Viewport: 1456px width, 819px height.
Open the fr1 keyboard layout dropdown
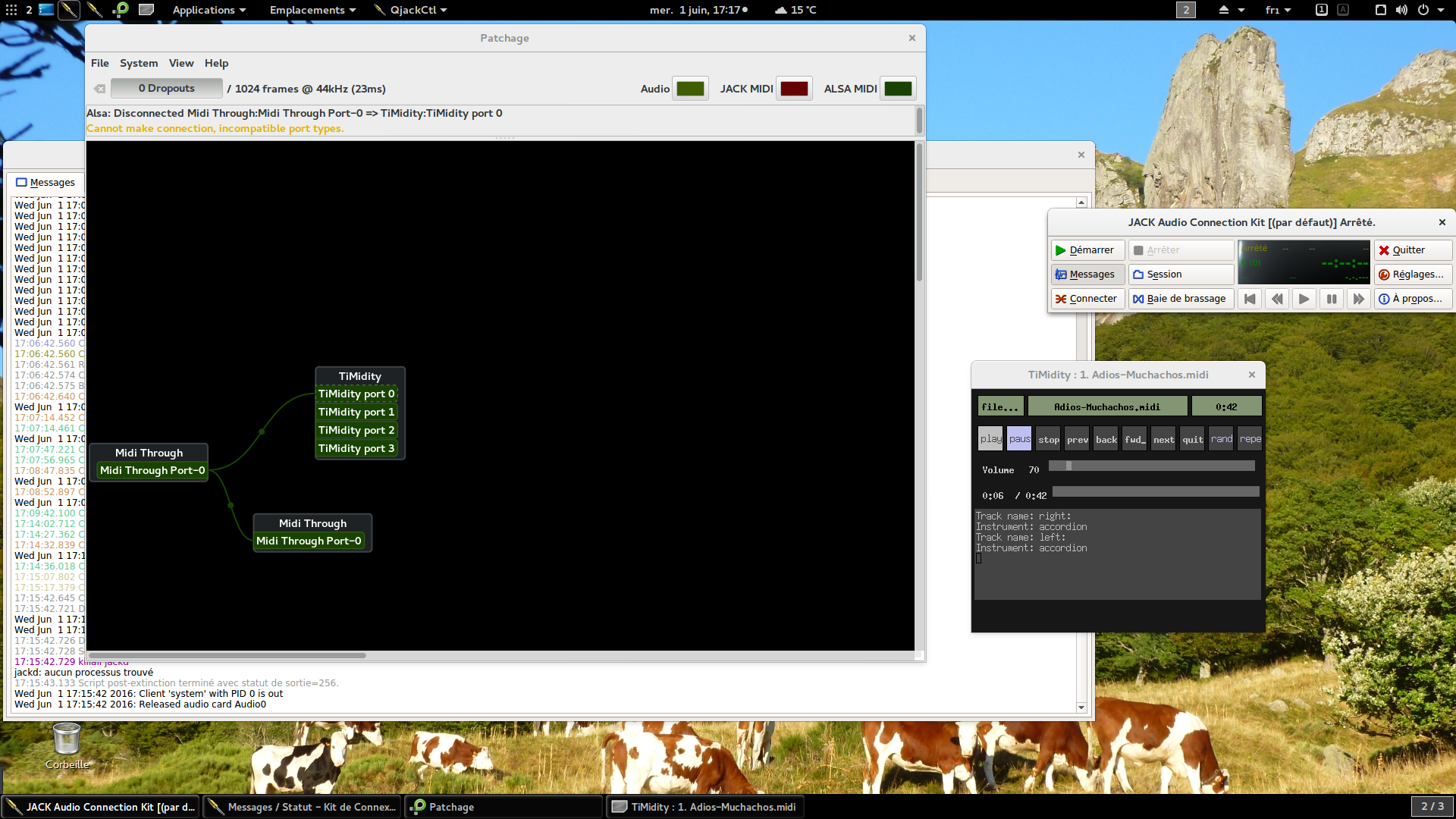point(1278,10)
